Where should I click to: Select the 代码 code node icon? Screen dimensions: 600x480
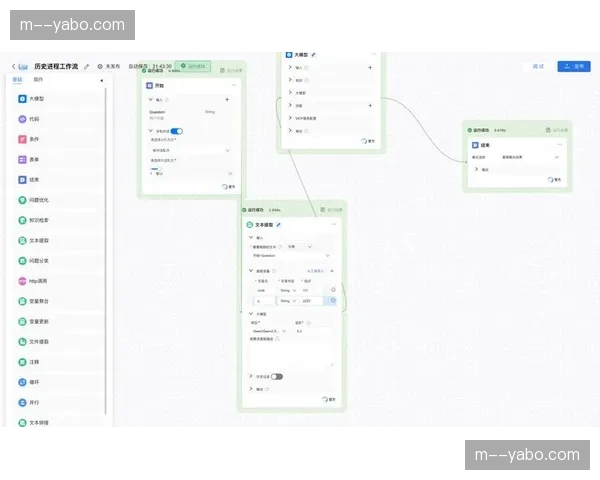pyautogui.click(x=22, y=119)
